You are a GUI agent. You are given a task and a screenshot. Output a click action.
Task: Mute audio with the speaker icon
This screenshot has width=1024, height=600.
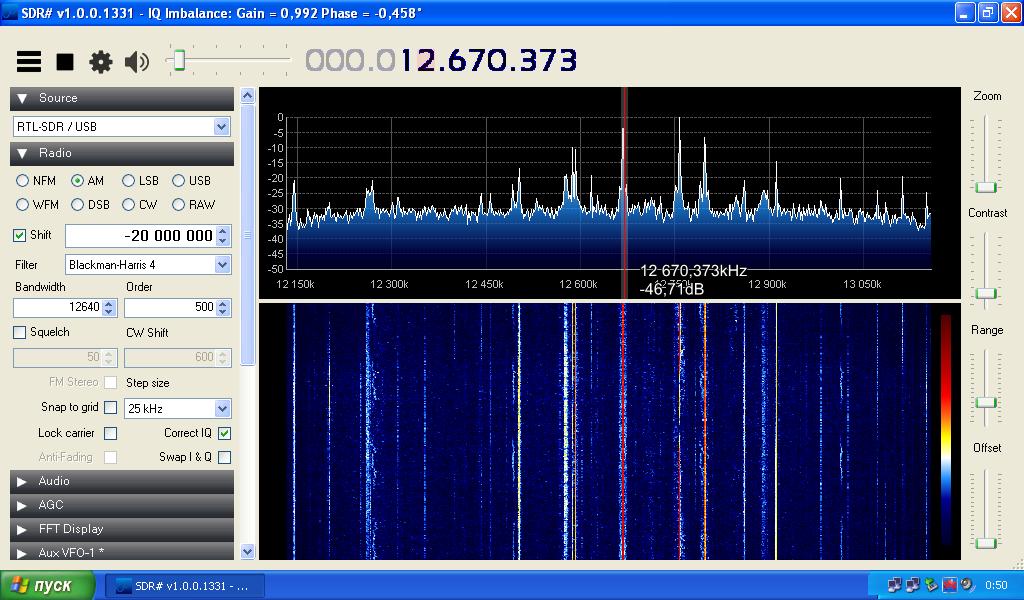pos(137,62)
